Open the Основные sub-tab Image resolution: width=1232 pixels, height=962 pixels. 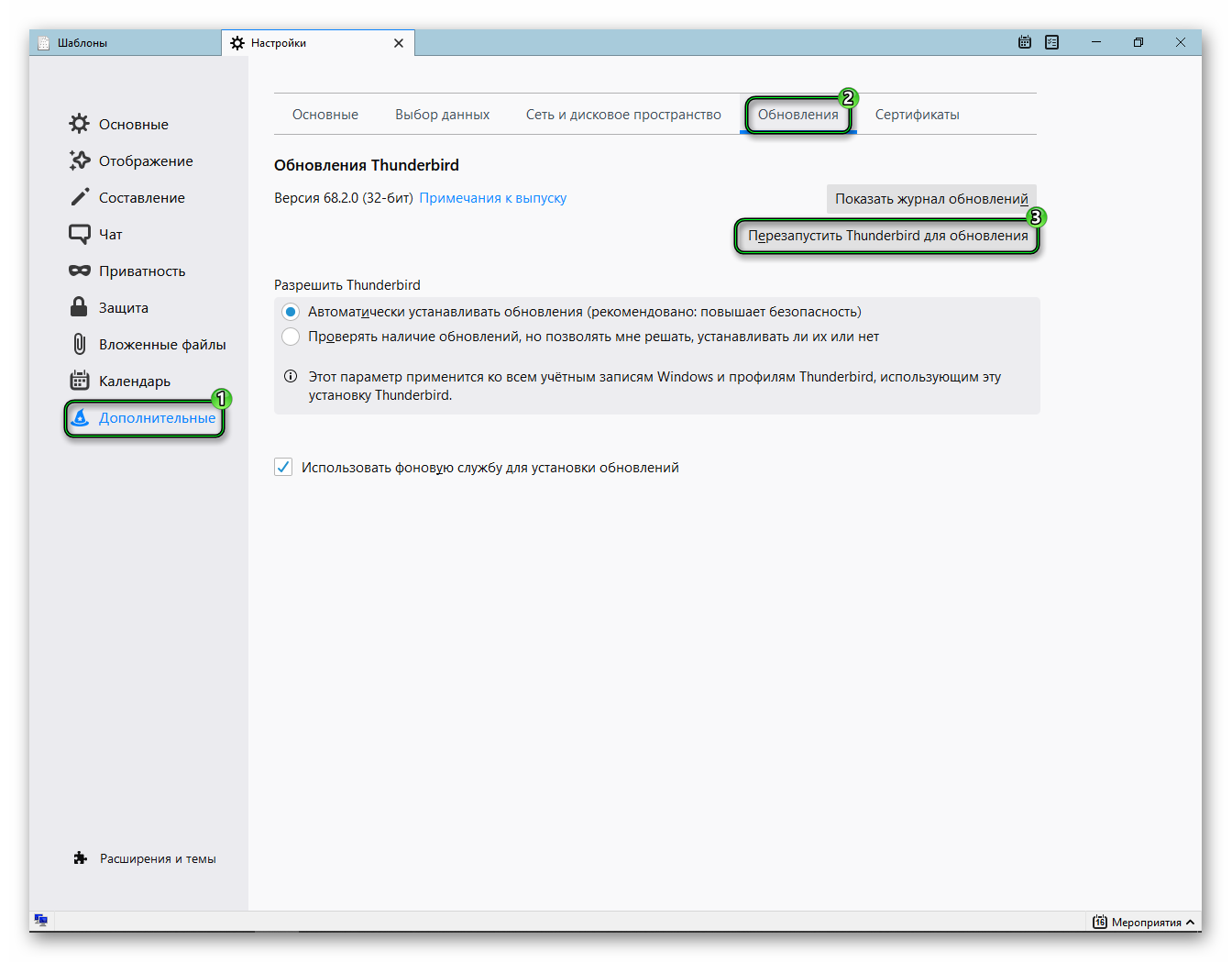pos(325,115)
